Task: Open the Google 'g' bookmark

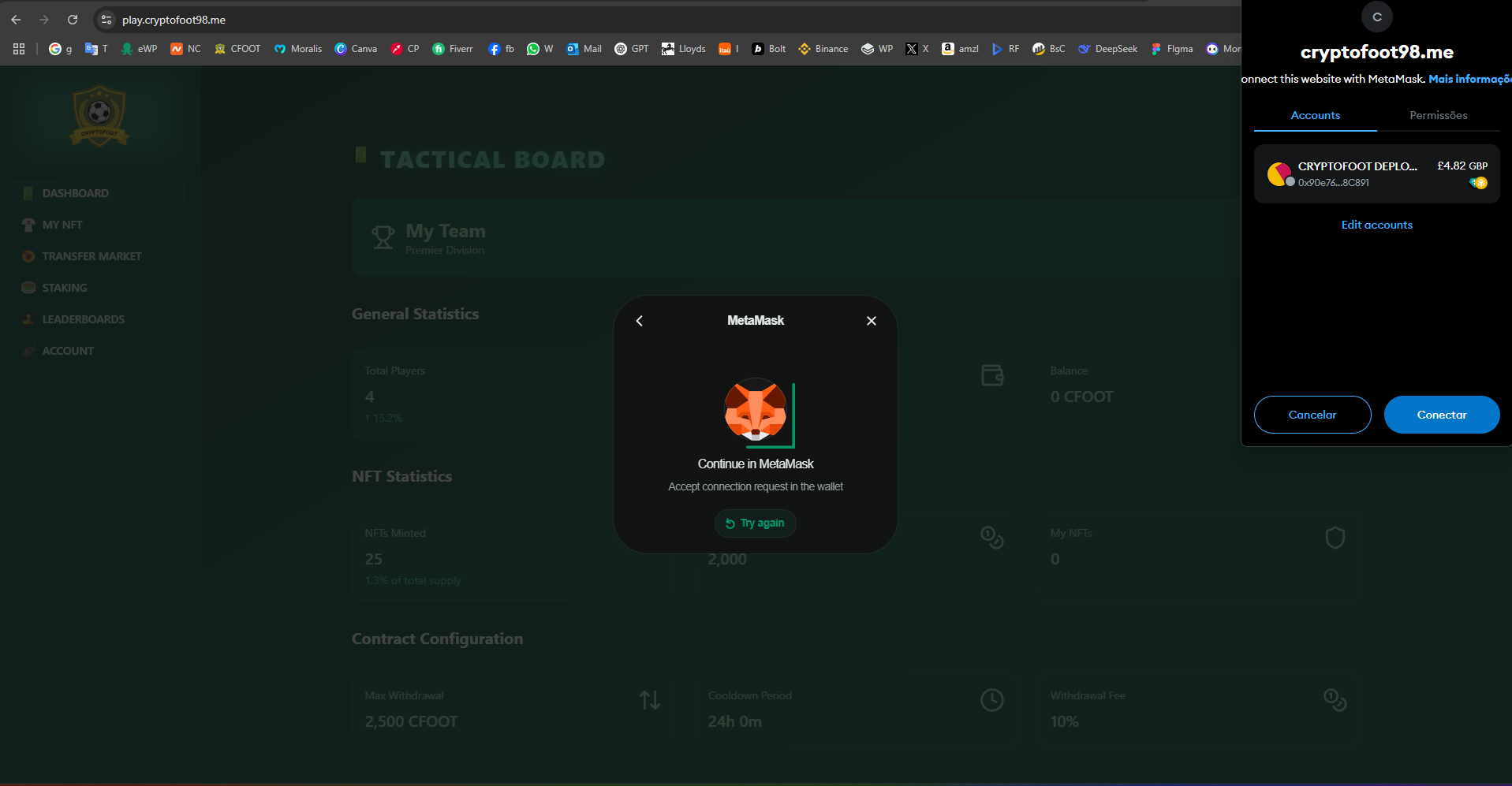Action: pos(60,49)
